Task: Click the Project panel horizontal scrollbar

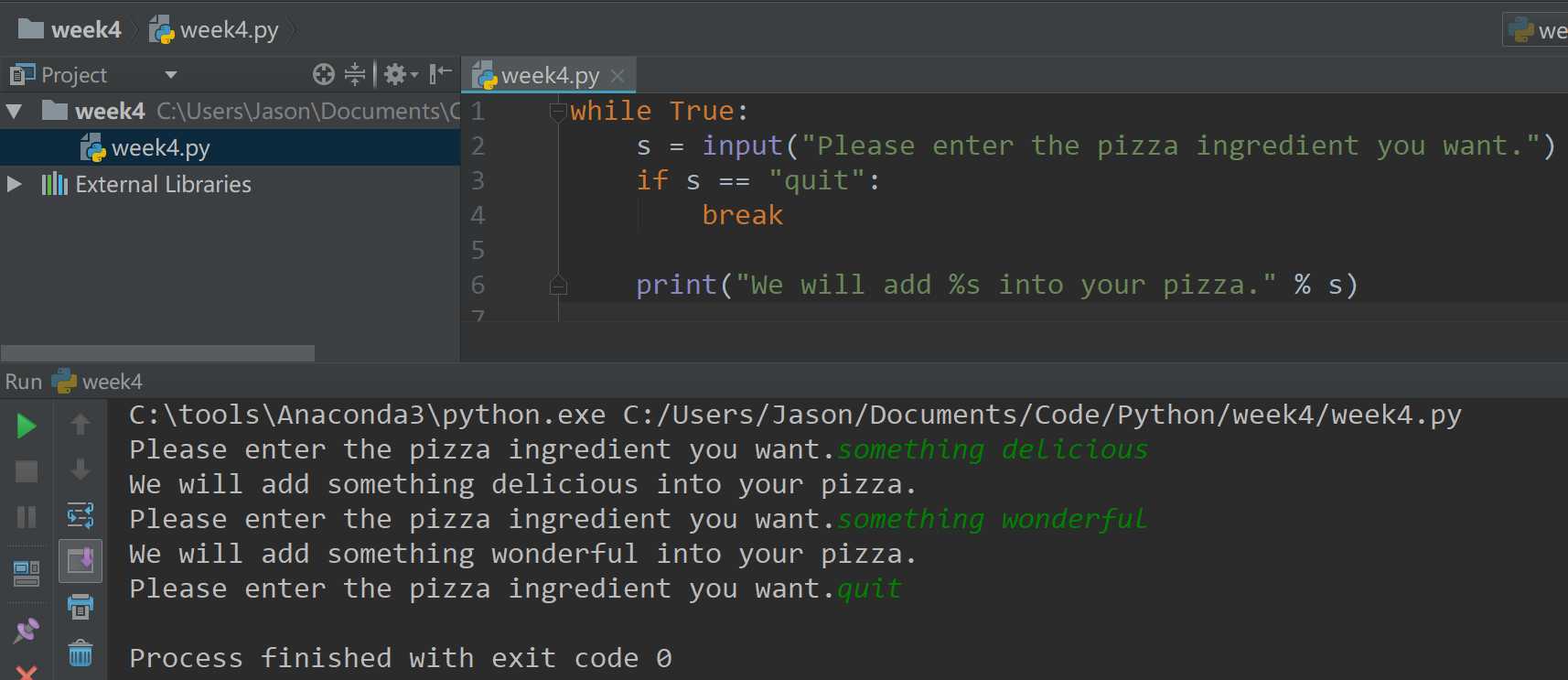Action: [x=157, y=352]
